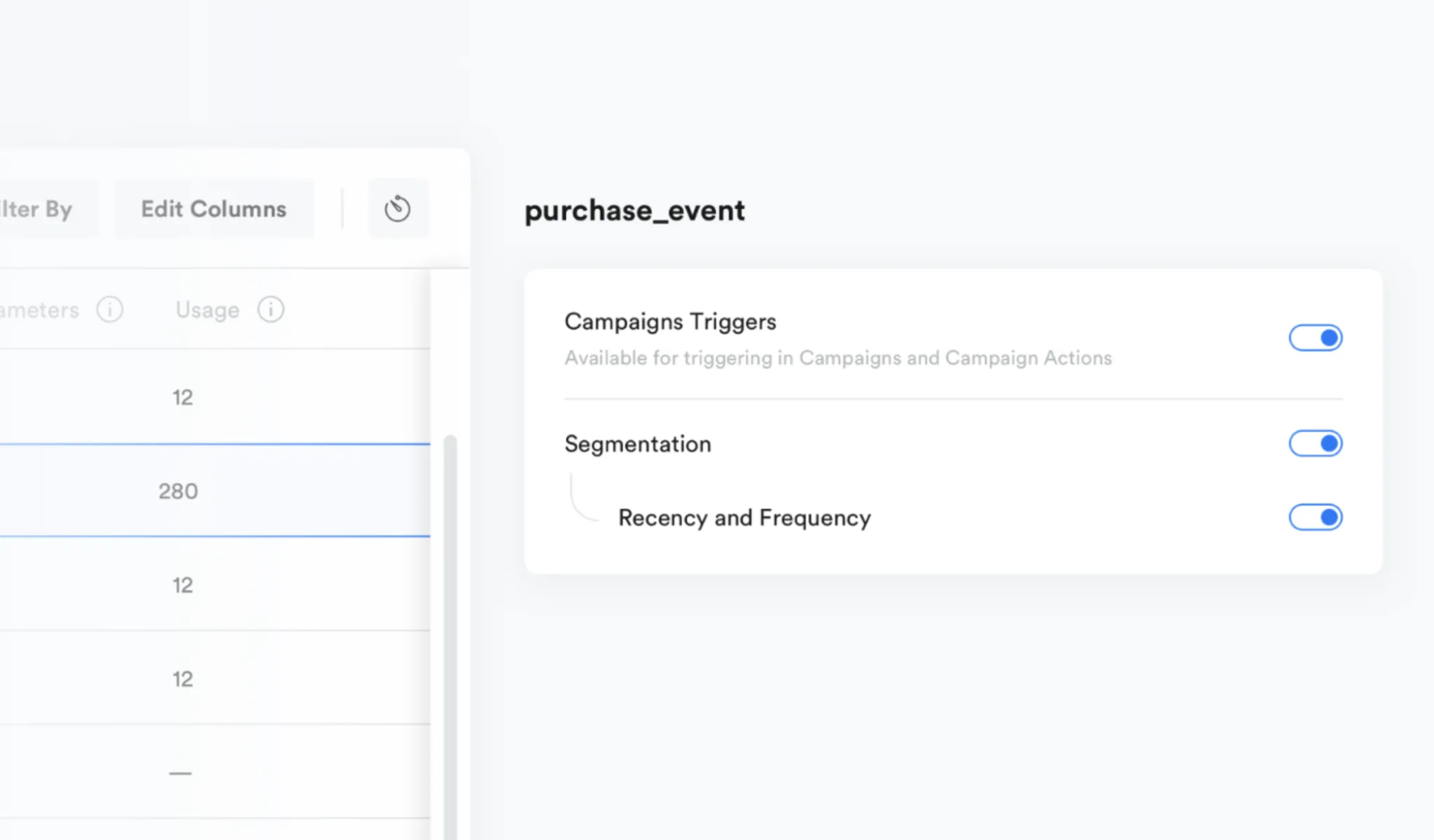Click the table's vertical scrollbar
1434x840 pixels.
pos(450,630)
